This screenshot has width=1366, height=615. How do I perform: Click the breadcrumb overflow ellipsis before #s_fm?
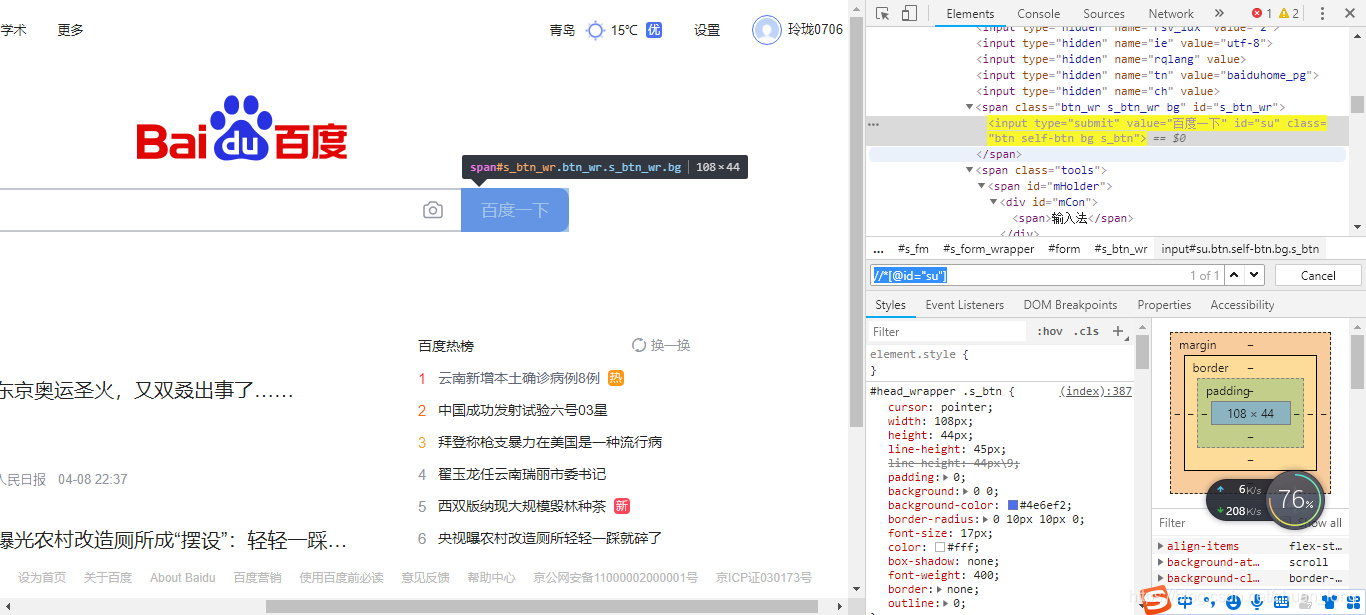[878, 249]
